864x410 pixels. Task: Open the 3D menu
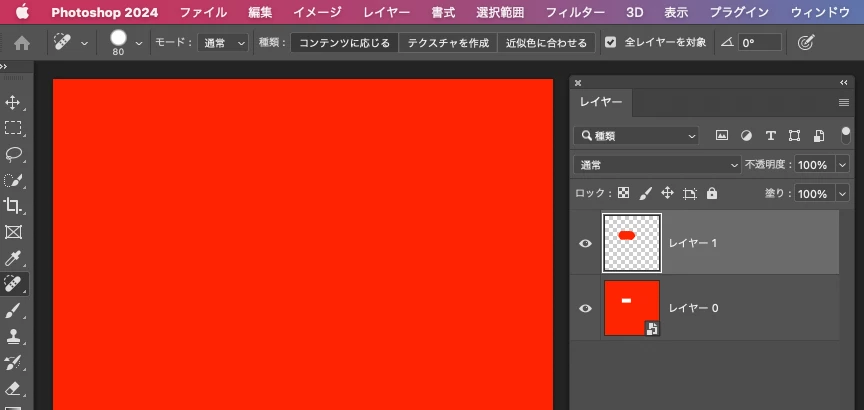point(634,12)
